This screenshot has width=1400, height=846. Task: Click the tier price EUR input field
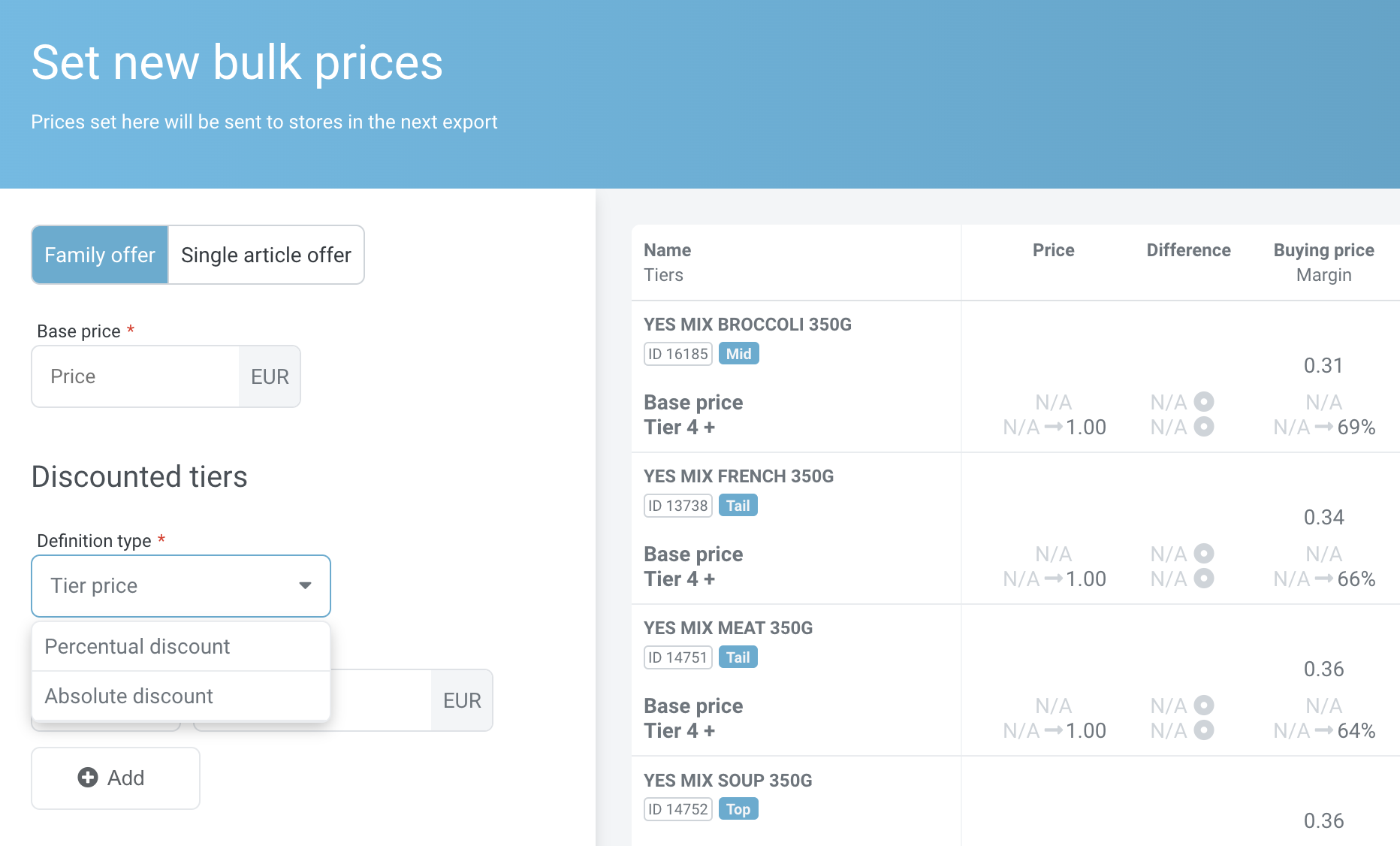380,700
